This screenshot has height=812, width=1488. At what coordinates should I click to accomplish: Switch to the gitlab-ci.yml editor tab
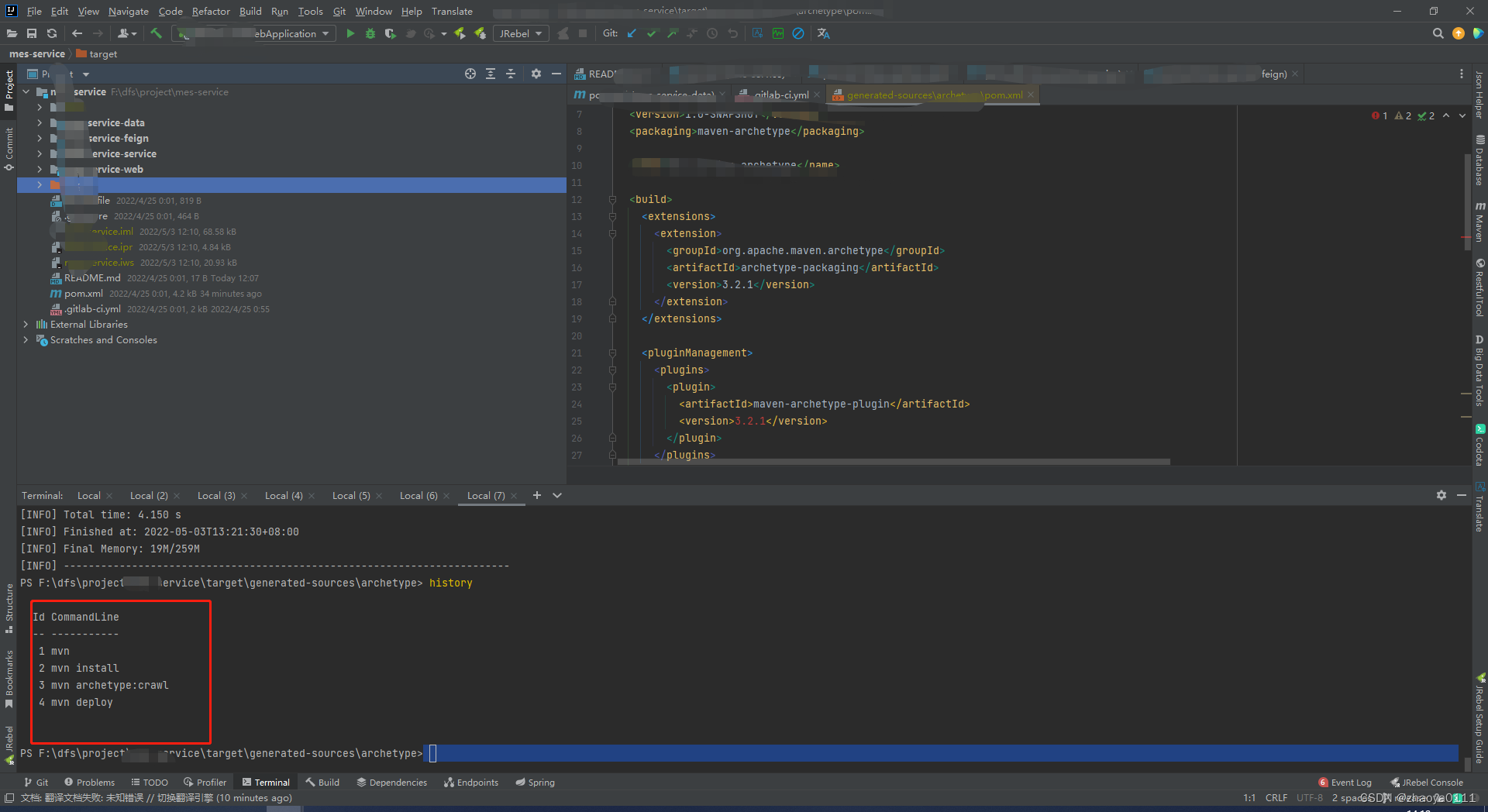click(x=781, y=95)
